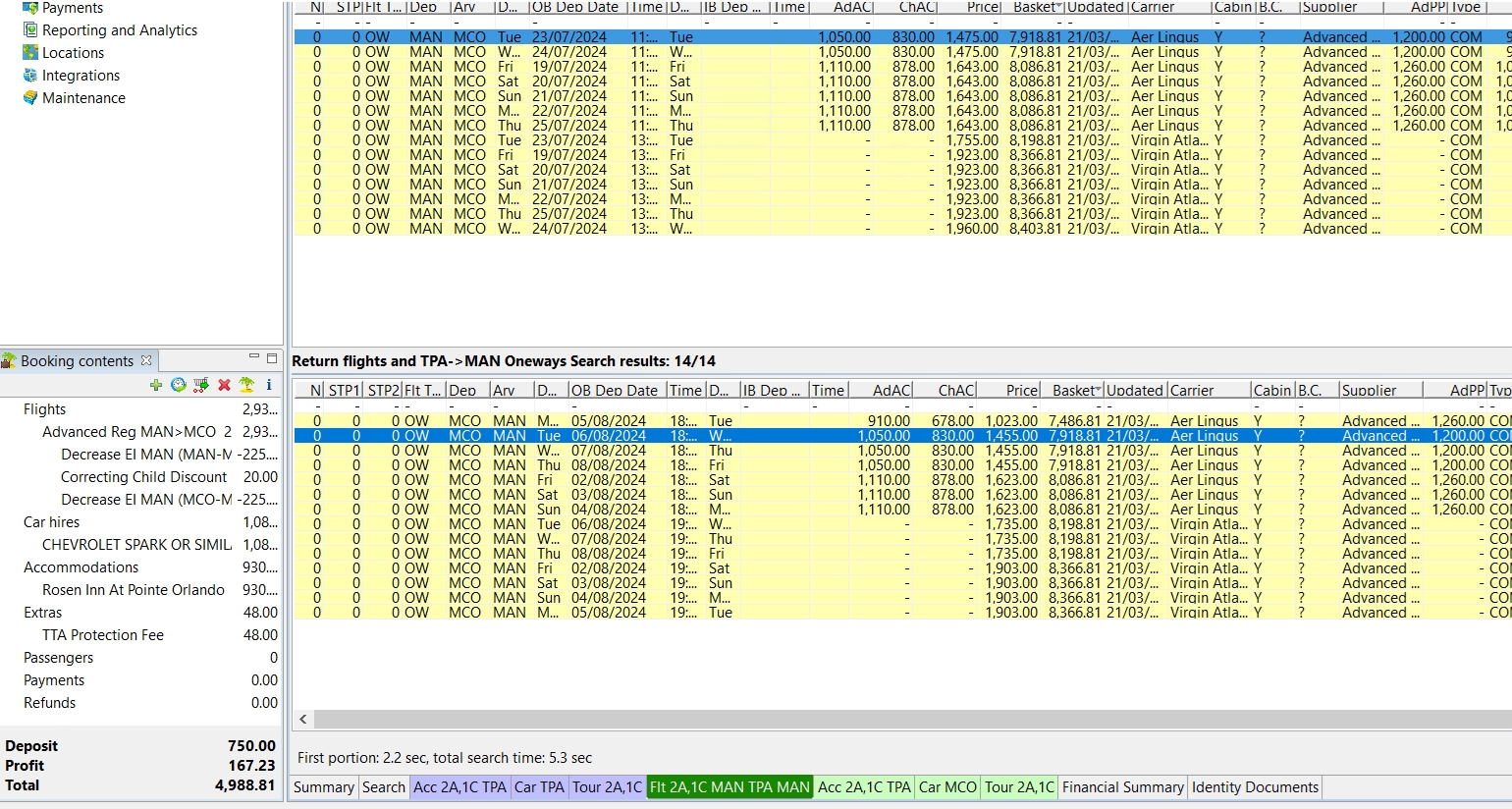The image size is (1512, 809).
Task: Minimize the Booking contents panel
Action: [x=254, y=357]
